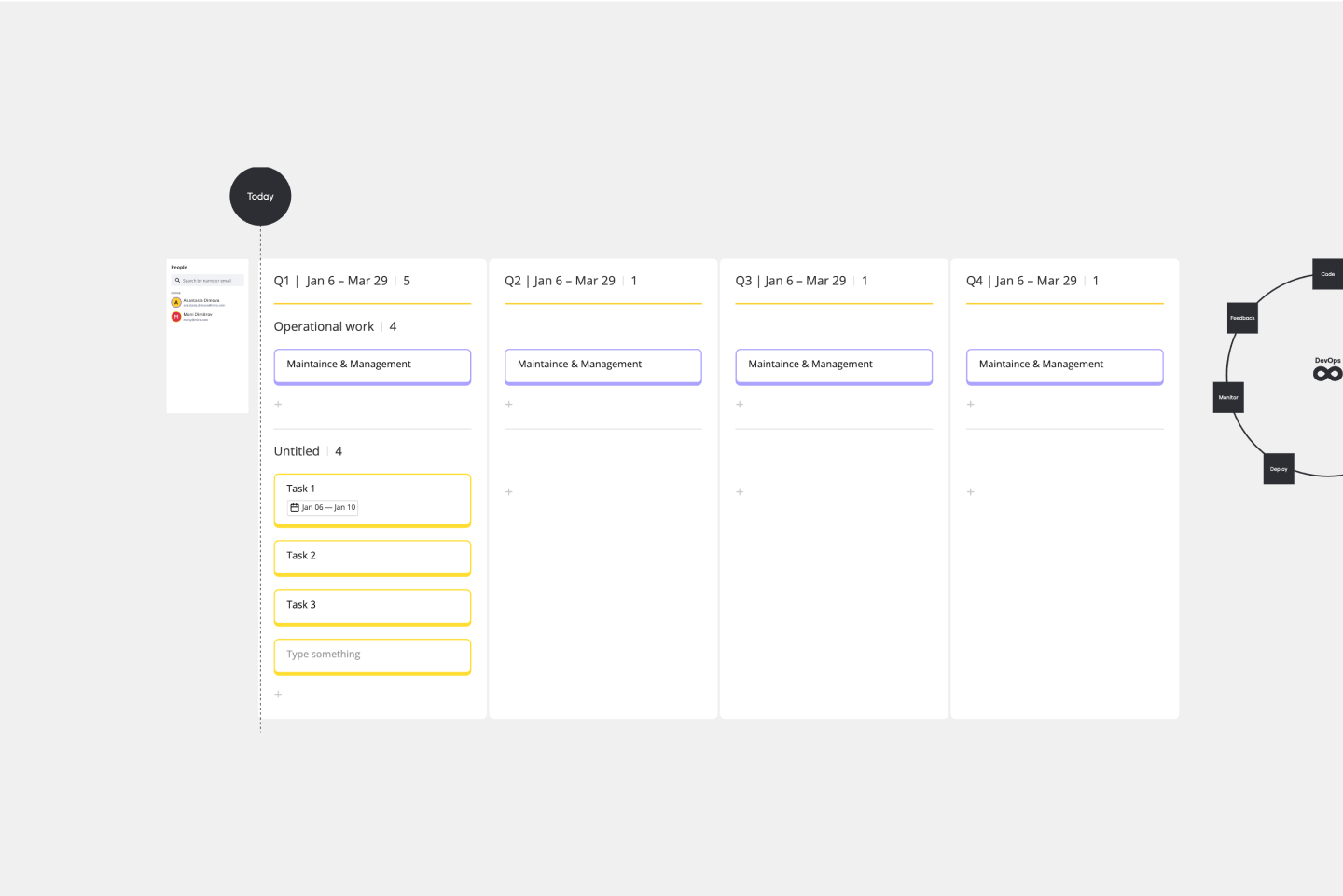Click the plus icon below Type something card

tap(278, 695)
